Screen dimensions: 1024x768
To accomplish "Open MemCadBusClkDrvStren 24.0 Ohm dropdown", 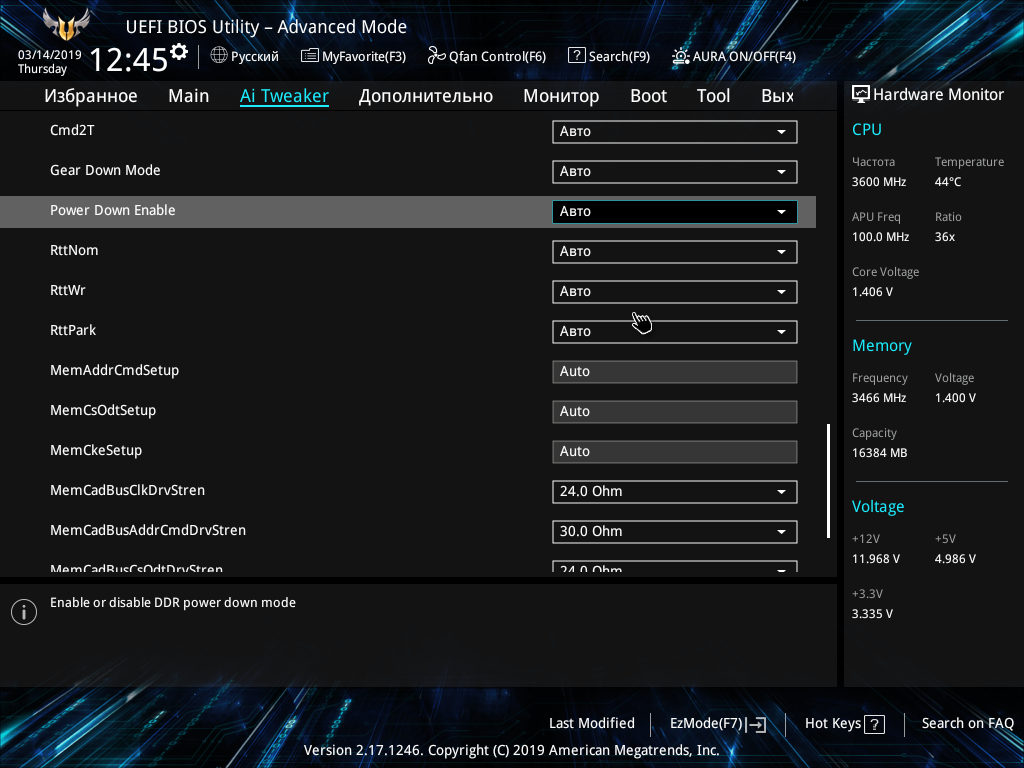I will [675, 492].
